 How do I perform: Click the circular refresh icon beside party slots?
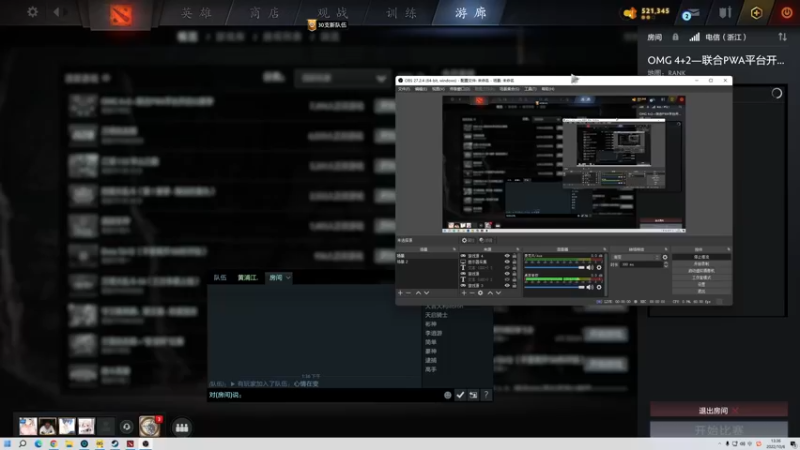point(127,427)
